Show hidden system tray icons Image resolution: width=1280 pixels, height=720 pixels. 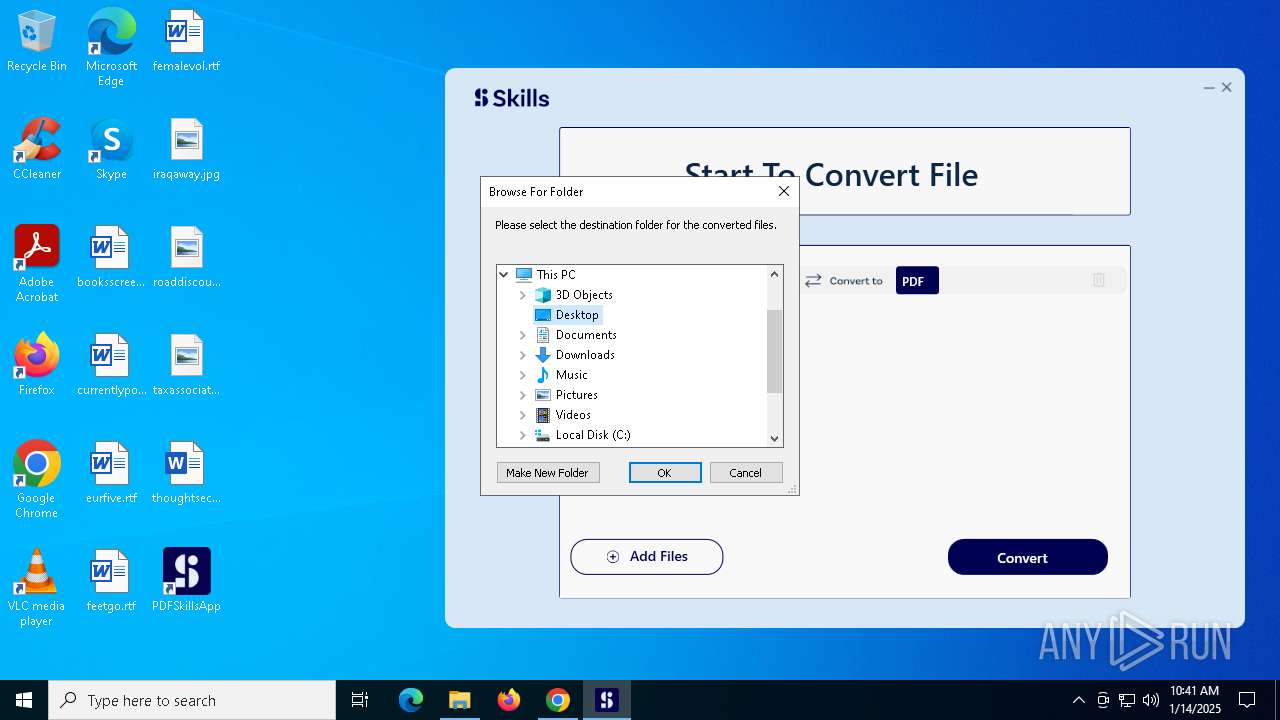tap(1078, 700)
